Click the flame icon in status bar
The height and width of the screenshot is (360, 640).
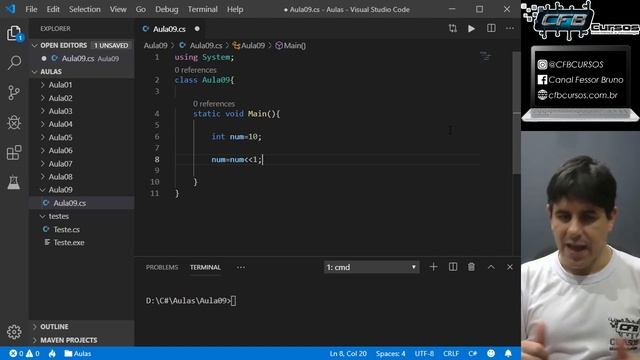[x=52, y=353]
